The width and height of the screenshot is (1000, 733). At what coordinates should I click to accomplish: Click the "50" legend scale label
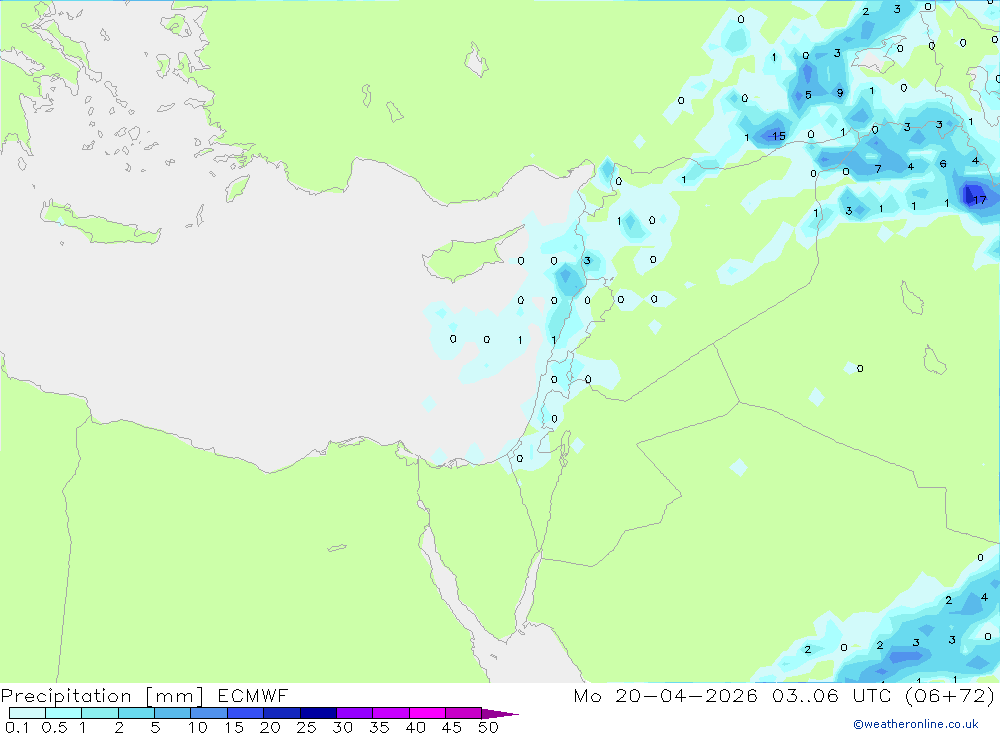[488, 727]
